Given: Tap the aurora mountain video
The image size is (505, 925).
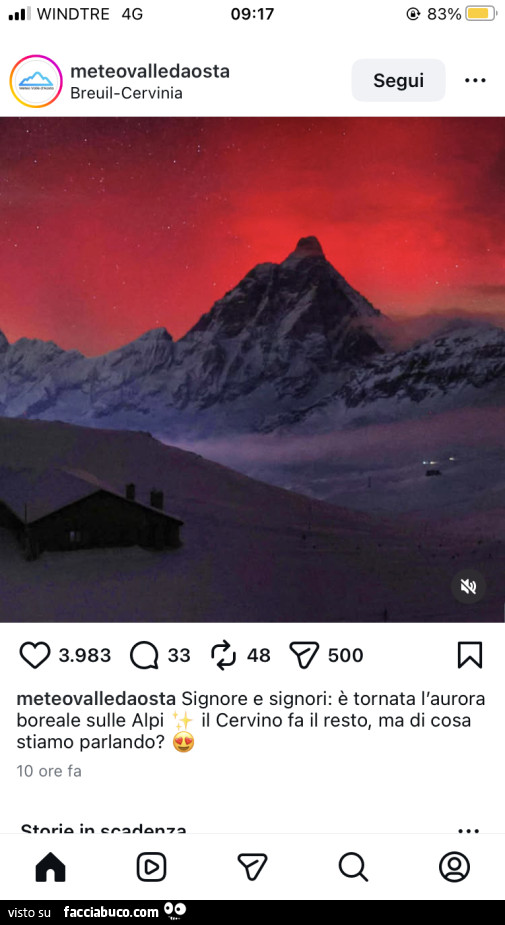Looking at the screenshot, I should tap(252, 369).
